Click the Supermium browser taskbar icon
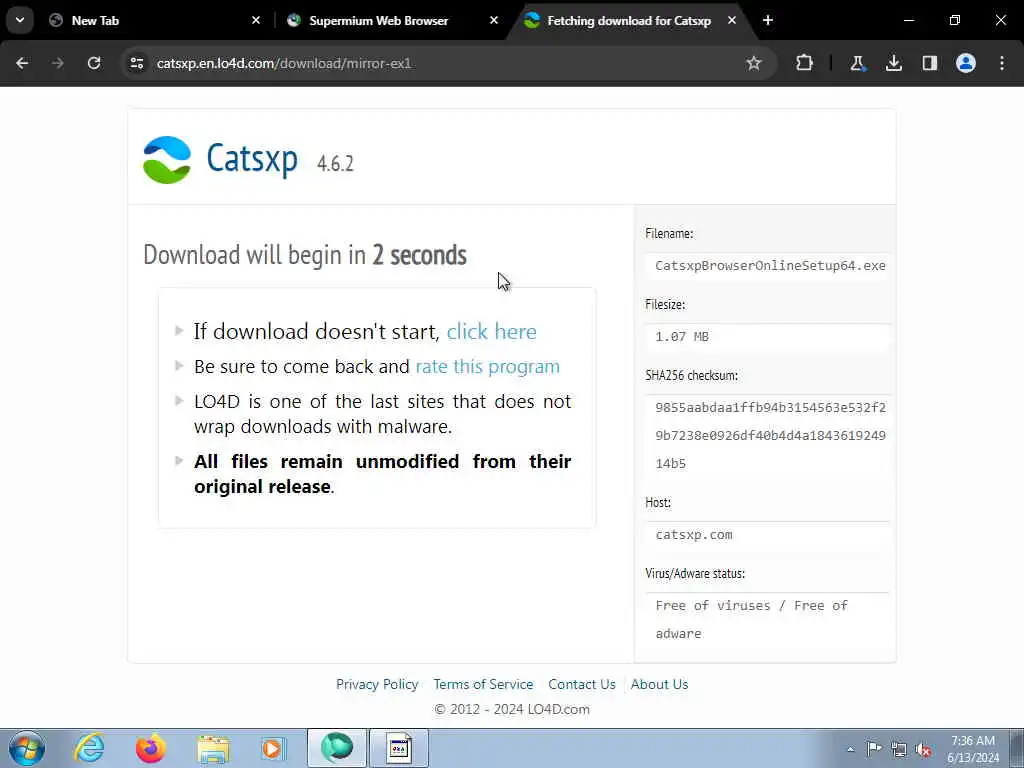1024x768 pixels. [x=337, y=748]
